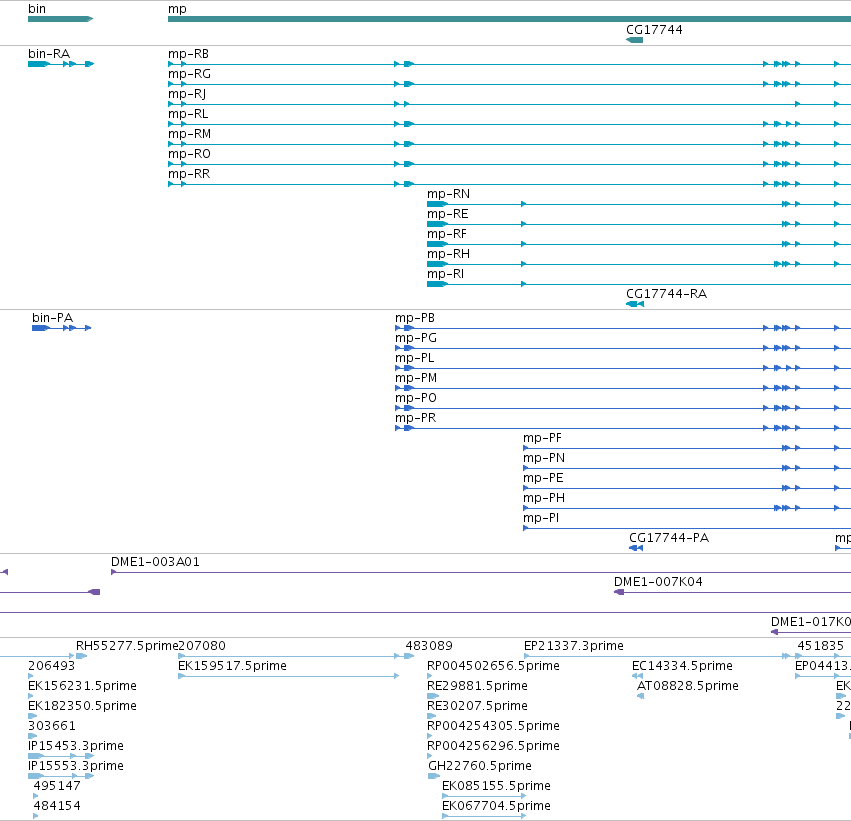Click EST GH22760.5prime

434,776
